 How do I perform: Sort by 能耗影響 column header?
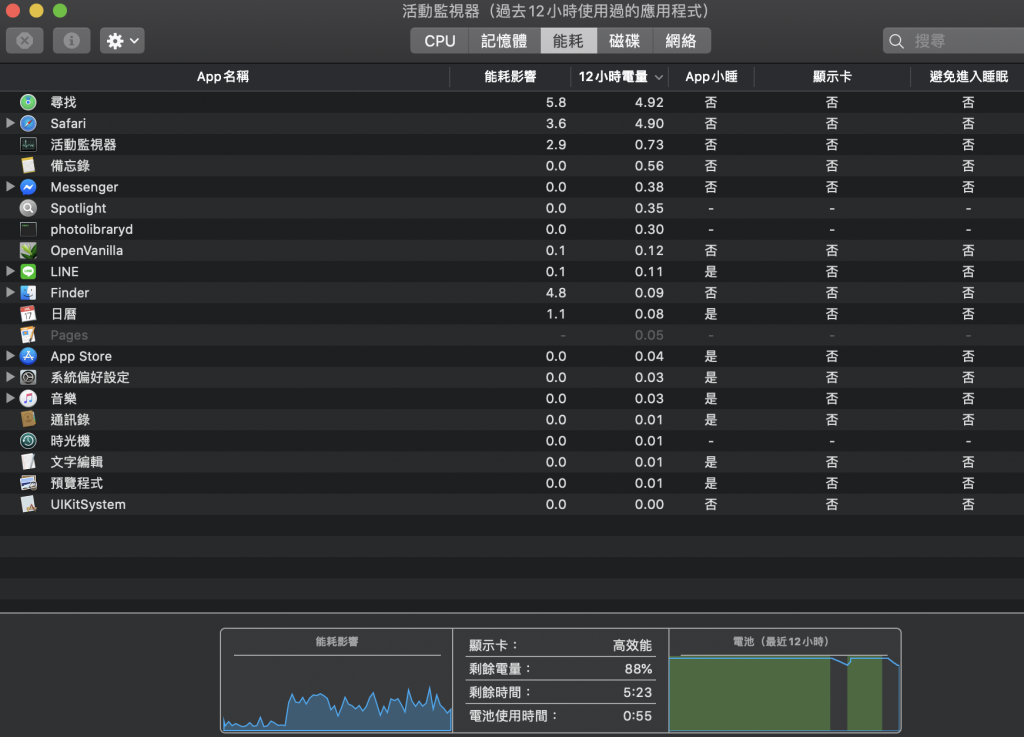click(510, 77)
